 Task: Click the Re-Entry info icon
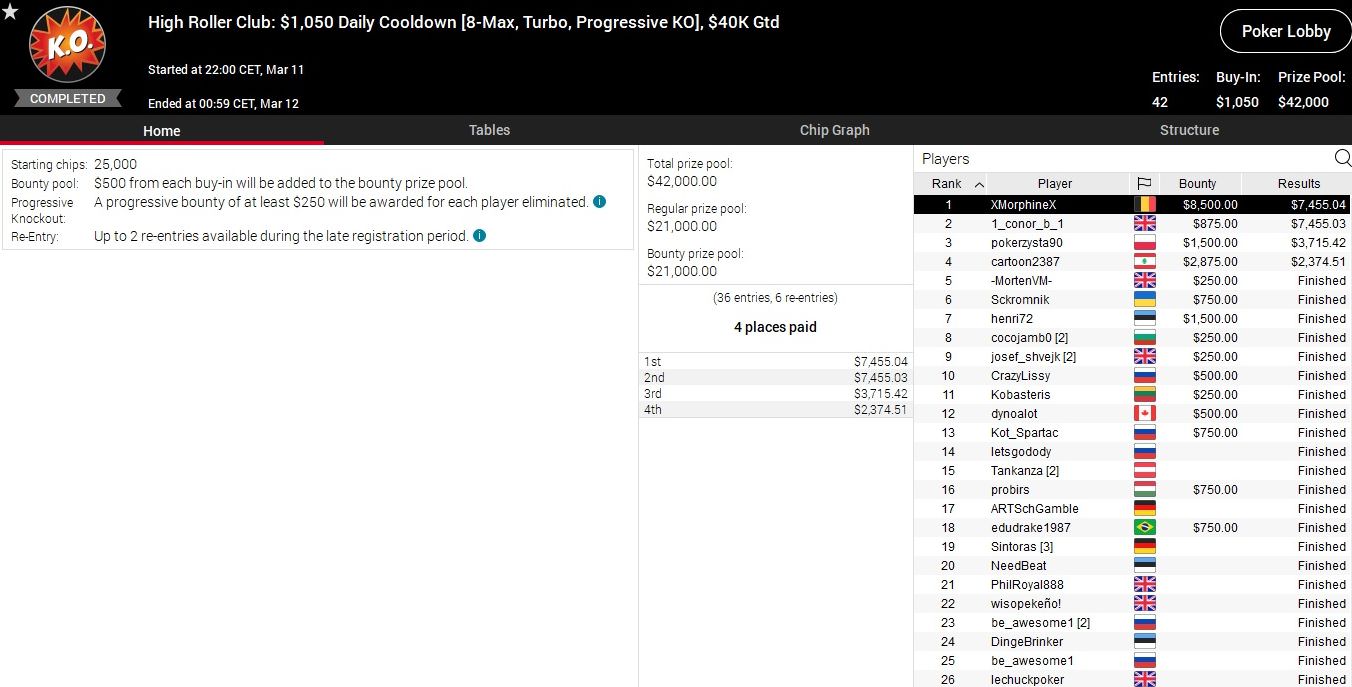(x=480, y=236)
